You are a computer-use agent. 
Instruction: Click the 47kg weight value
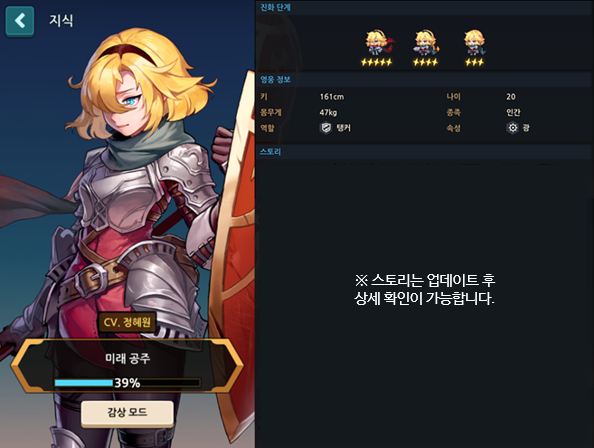tap(328, 112)
